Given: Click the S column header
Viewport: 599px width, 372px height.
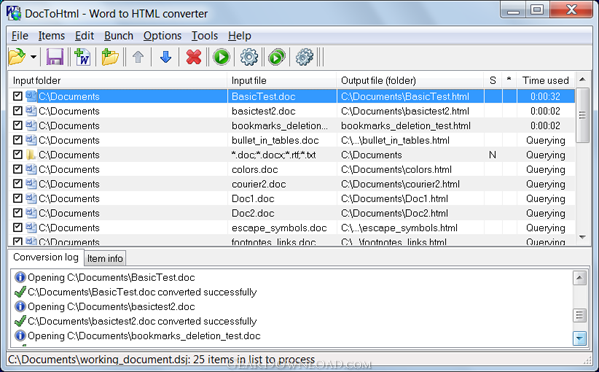Looking at the screenshot, I should click(493, 81).
